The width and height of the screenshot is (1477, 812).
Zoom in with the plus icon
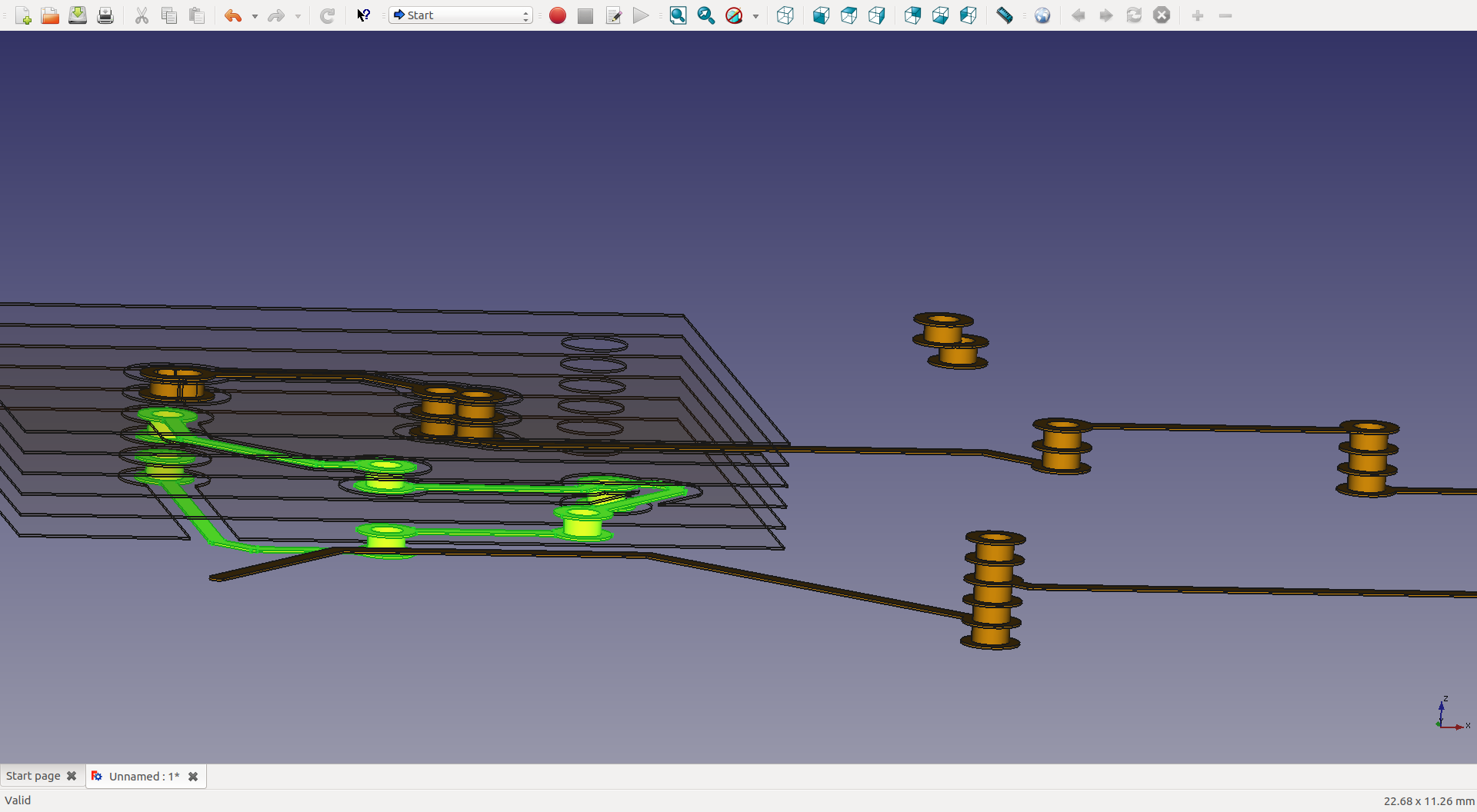point(1198,15)
